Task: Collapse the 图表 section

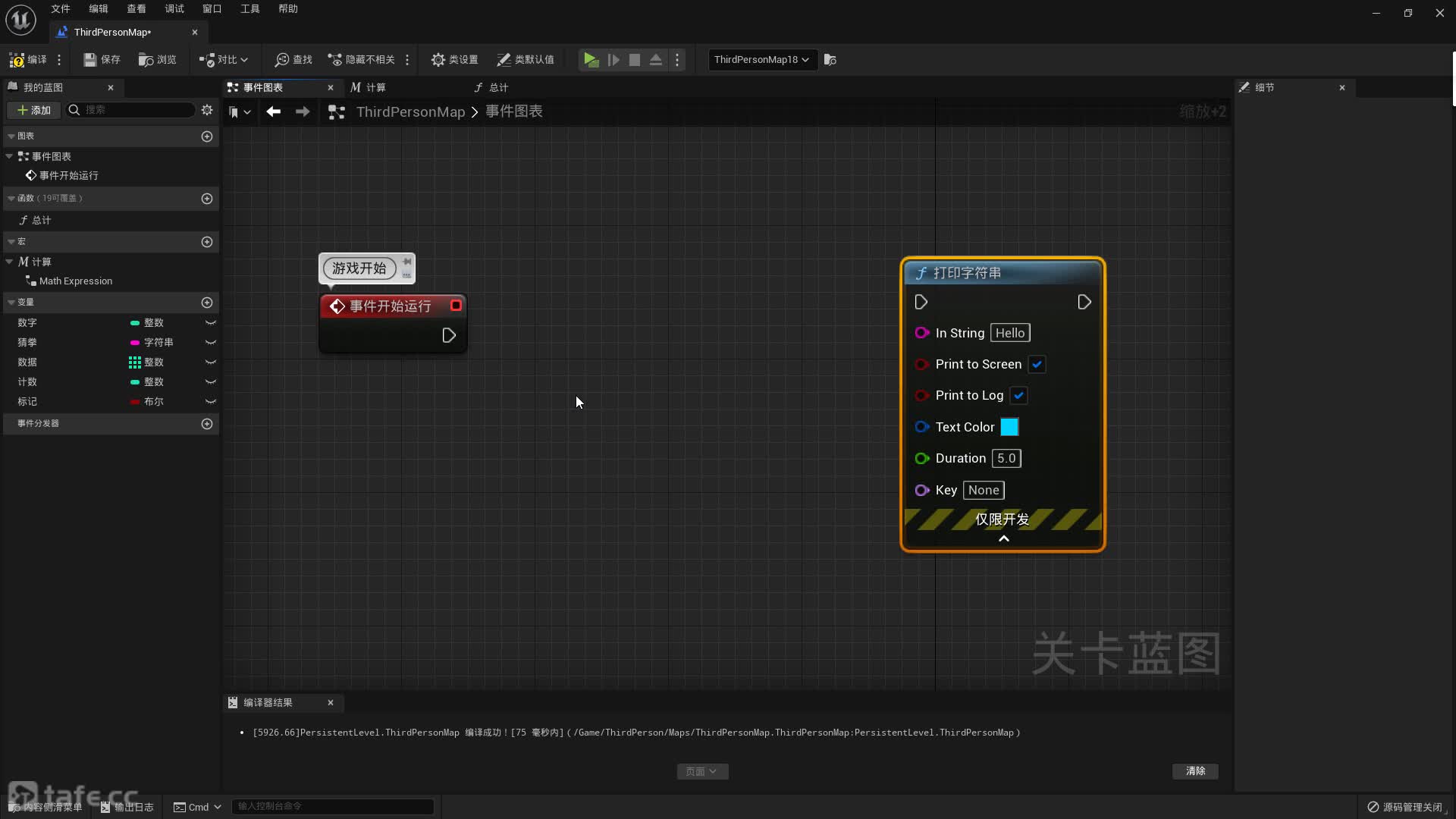Action: (11, 136)
